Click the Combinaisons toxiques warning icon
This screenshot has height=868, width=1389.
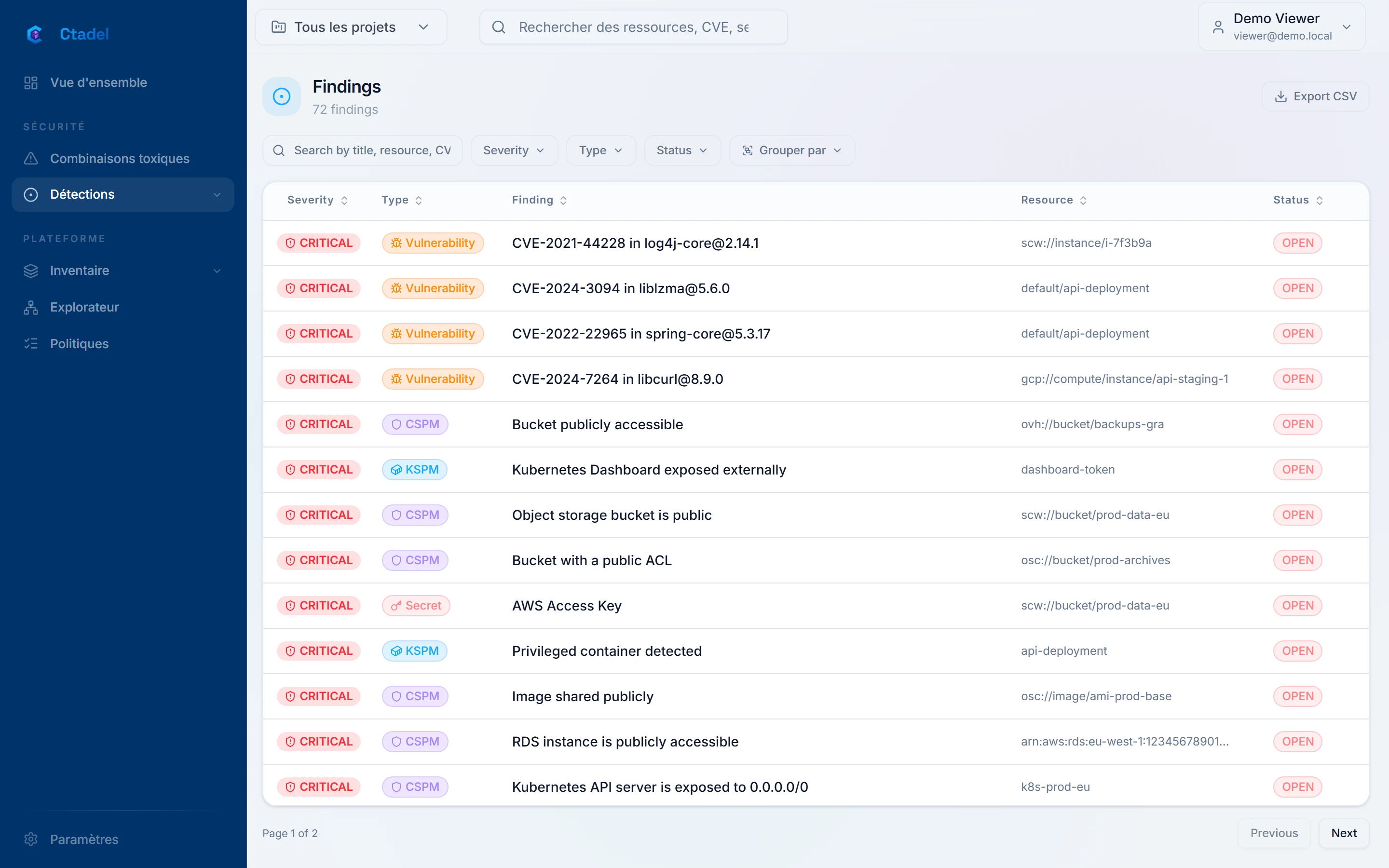click(31, 159)
